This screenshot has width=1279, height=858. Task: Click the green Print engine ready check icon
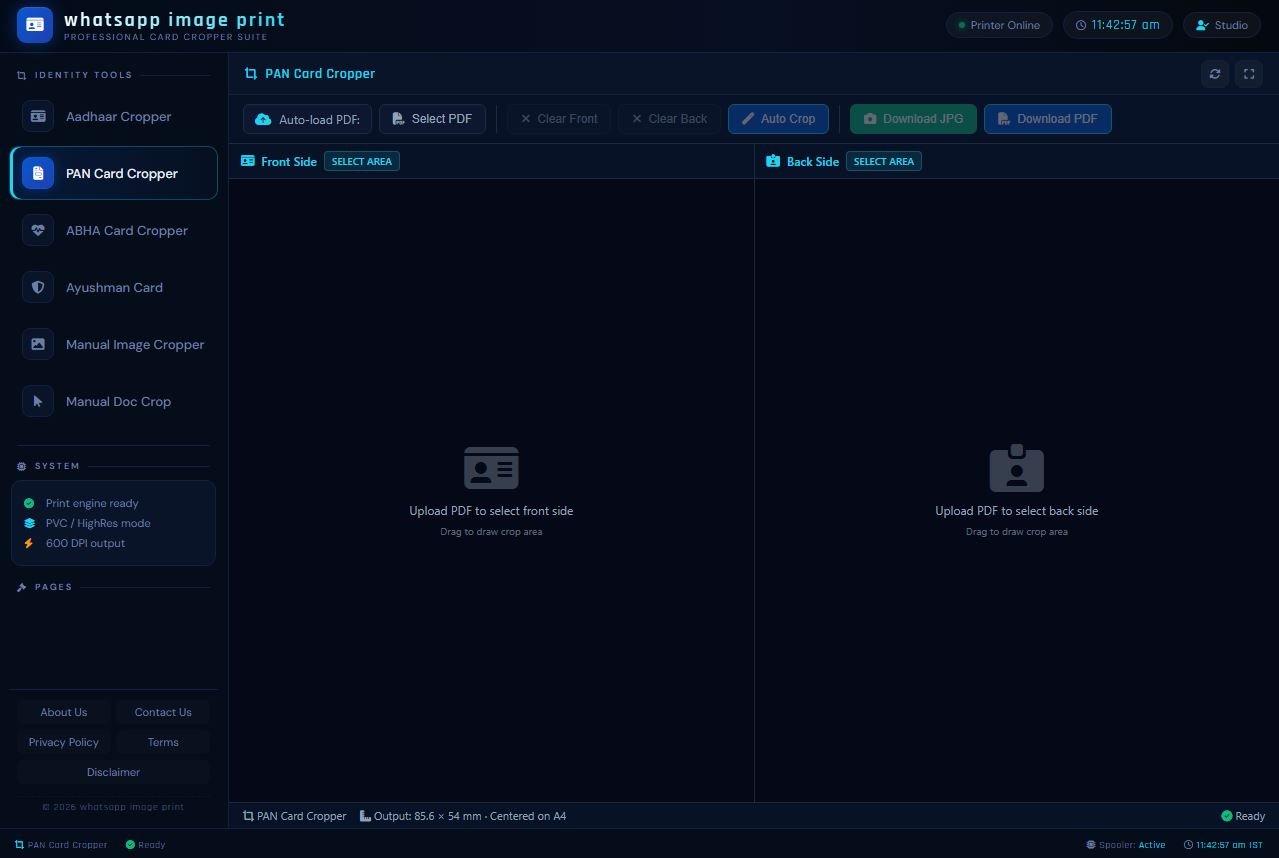(x=29, y=503)
